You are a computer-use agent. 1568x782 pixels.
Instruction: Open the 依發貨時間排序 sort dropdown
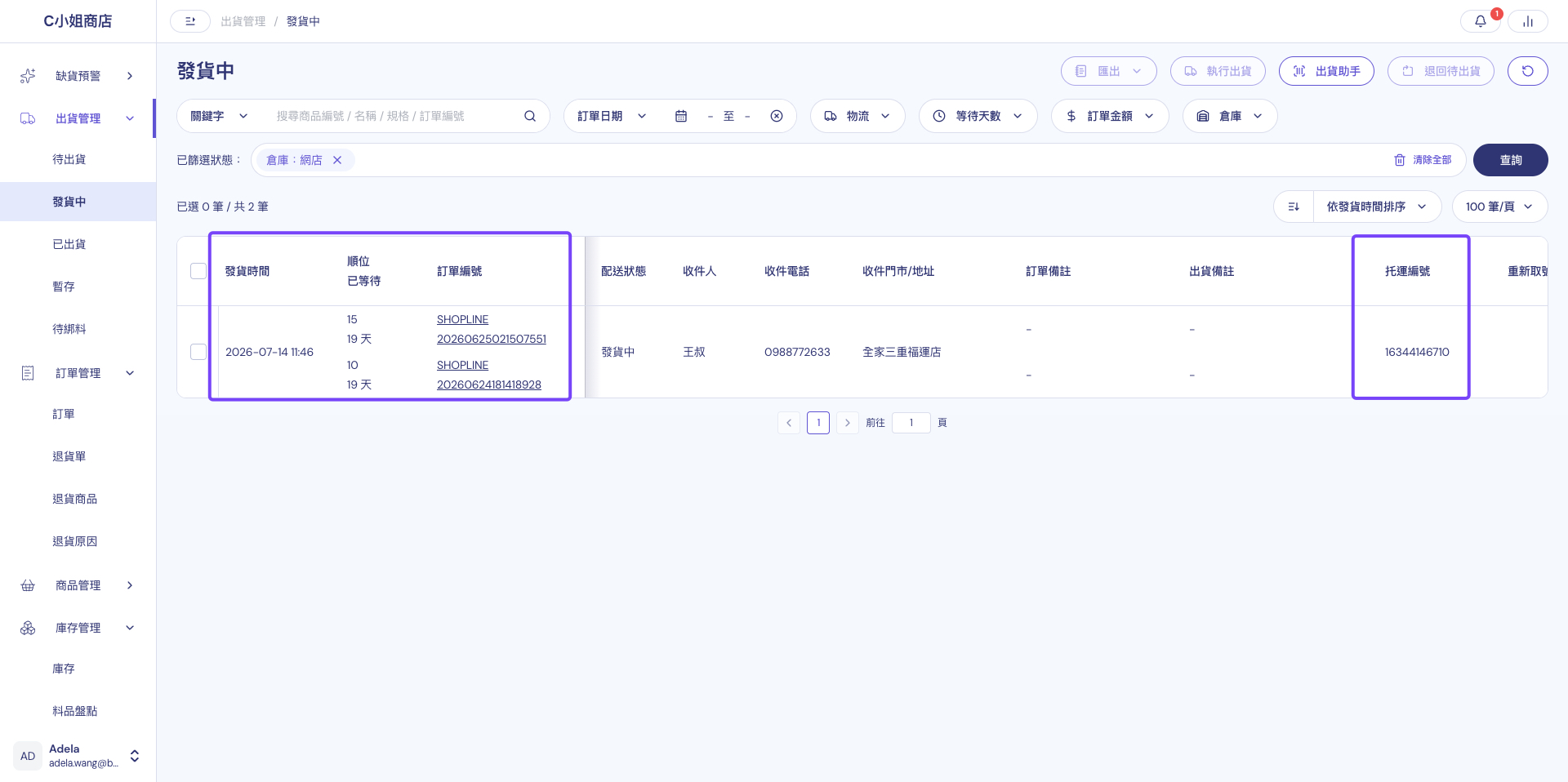click(1377, 207)
